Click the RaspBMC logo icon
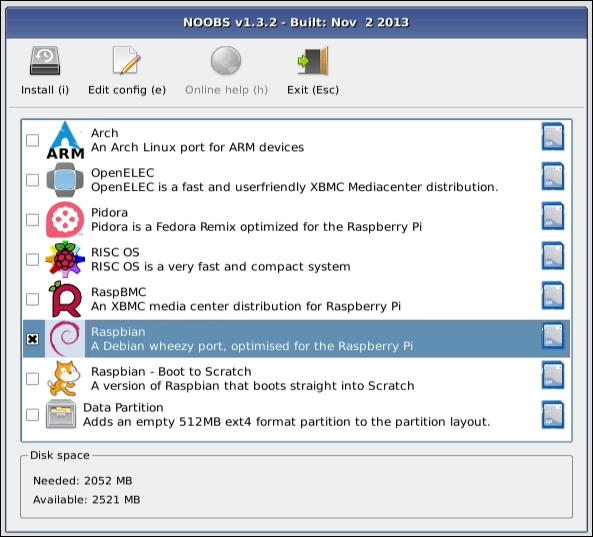Image resolution: width=593 pixels, height=537 pixels. click(65, 299)
